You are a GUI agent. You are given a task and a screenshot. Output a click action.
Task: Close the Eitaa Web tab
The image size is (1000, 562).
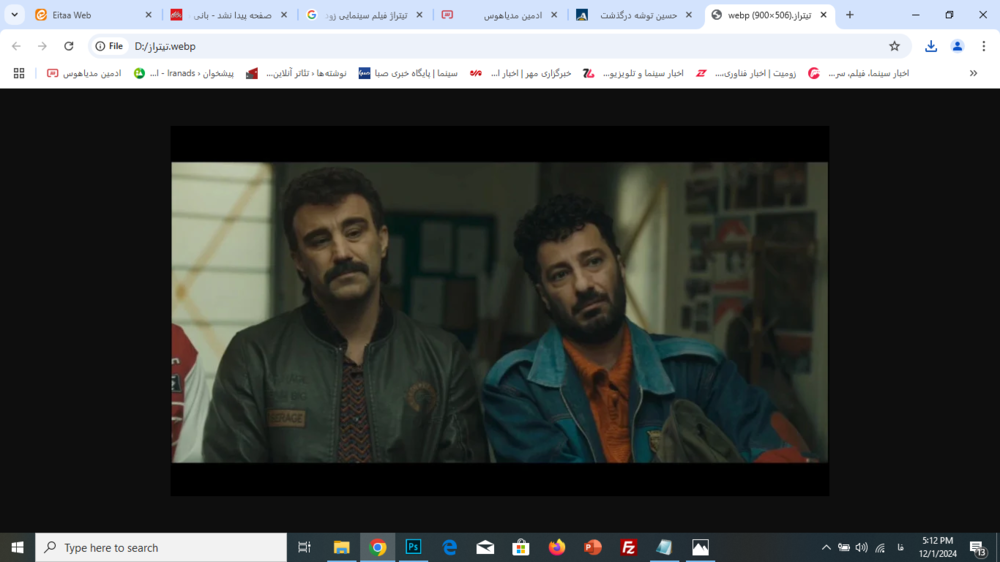tap(149, 15)
